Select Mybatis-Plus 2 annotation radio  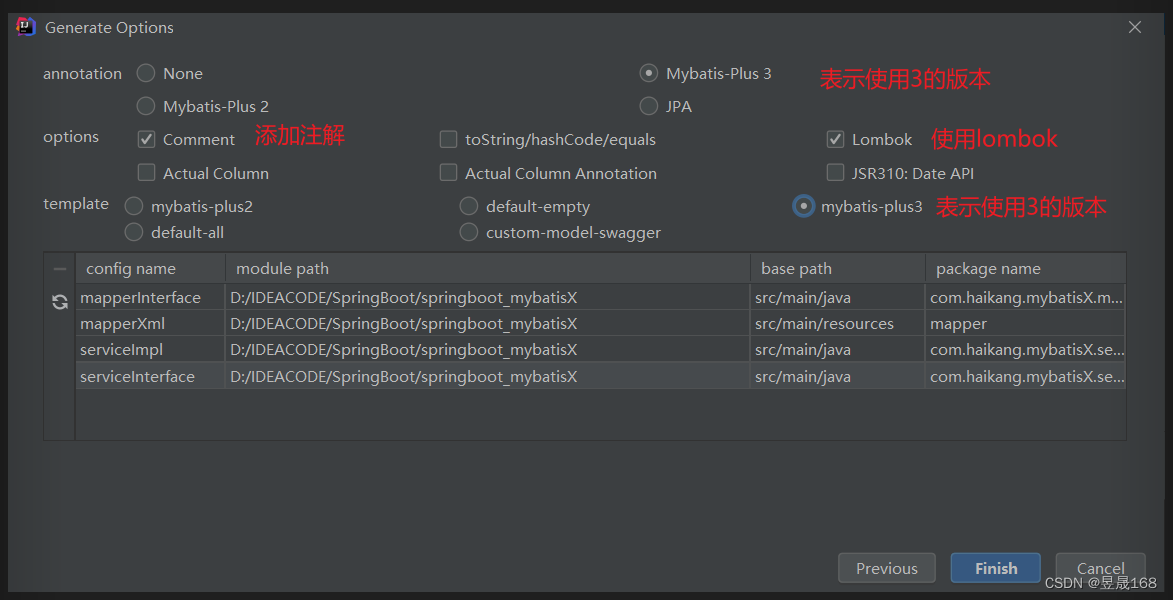[146, 106]
